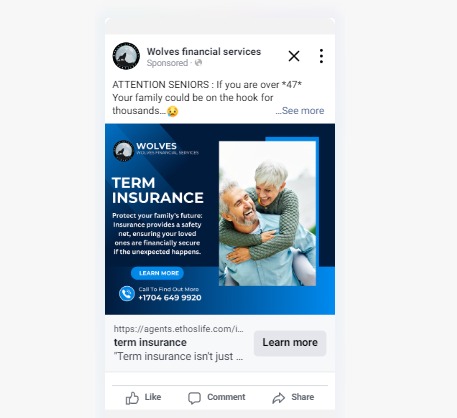Open the three-dot post options menu
Viewport: 457px width, 418px height.
pyautogui.click(x=321, y=56)
